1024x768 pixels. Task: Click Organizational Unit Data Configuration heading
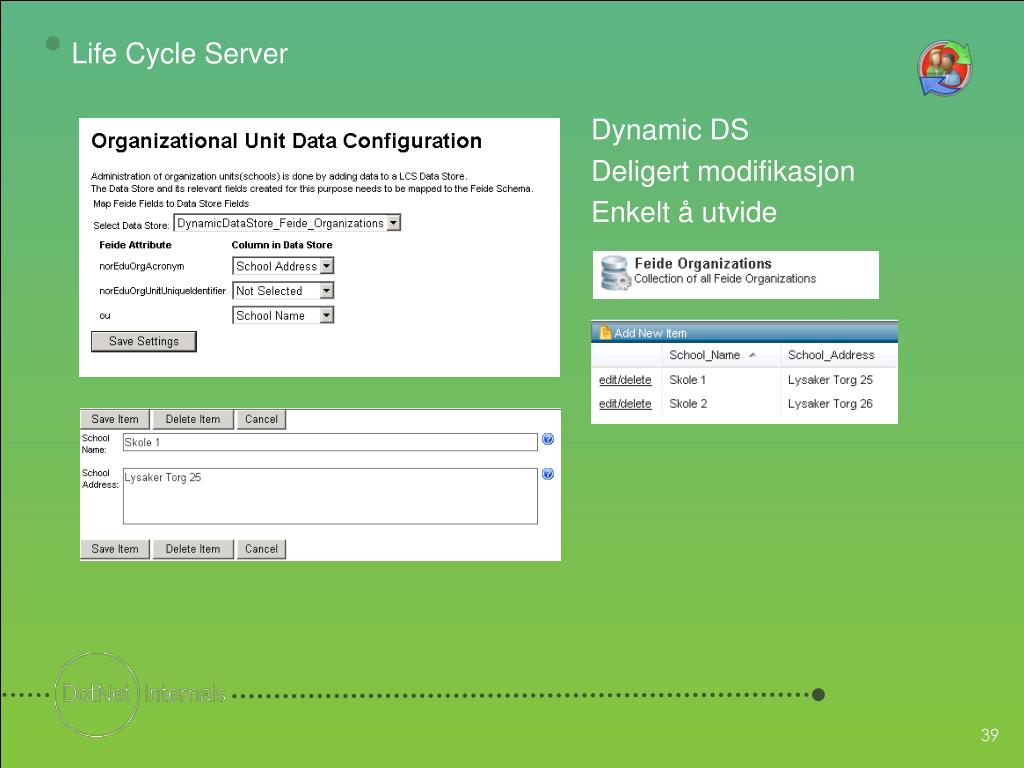[x=287, y=141]
